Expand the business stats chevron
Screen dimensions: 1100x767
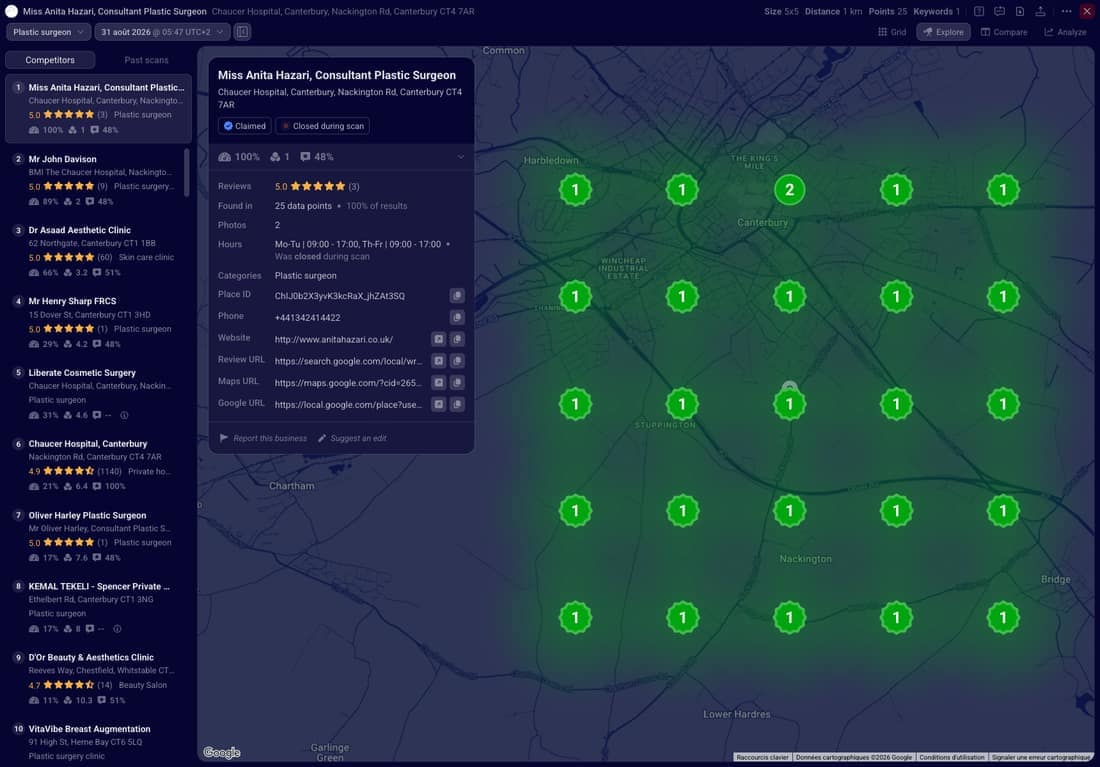461,157
